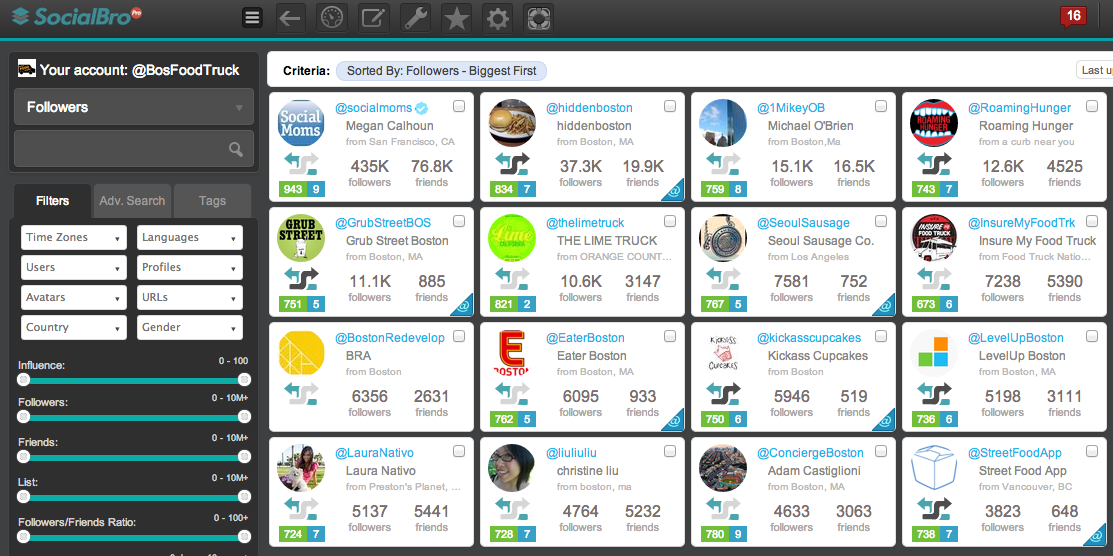Click the compose tweet pencil icon
This screenshot has height=556, width=1113.
click(x=373, y=18)
